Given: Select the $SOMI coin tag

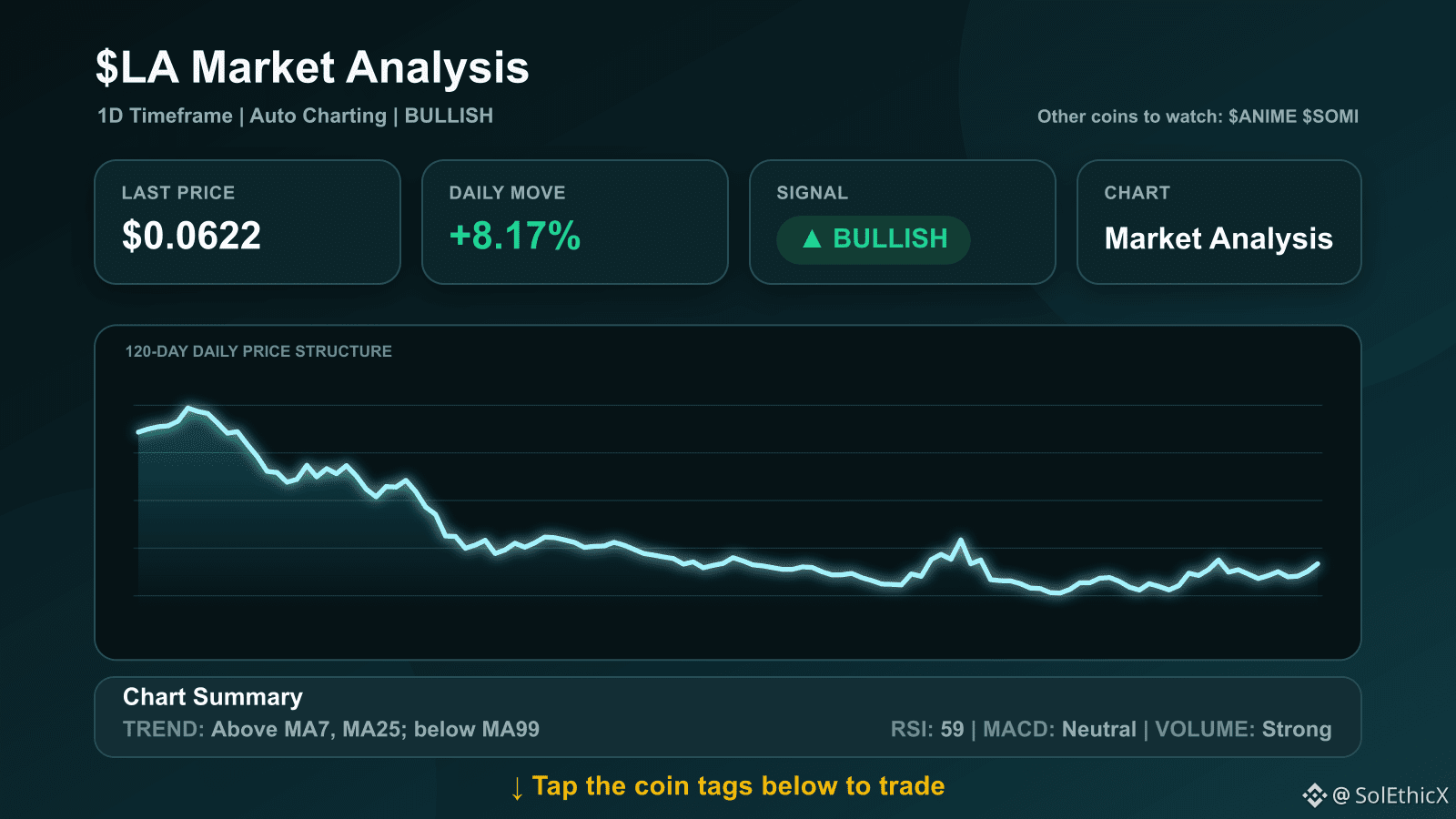Looking at the screenshot, I should click(x=1330, y=116).
